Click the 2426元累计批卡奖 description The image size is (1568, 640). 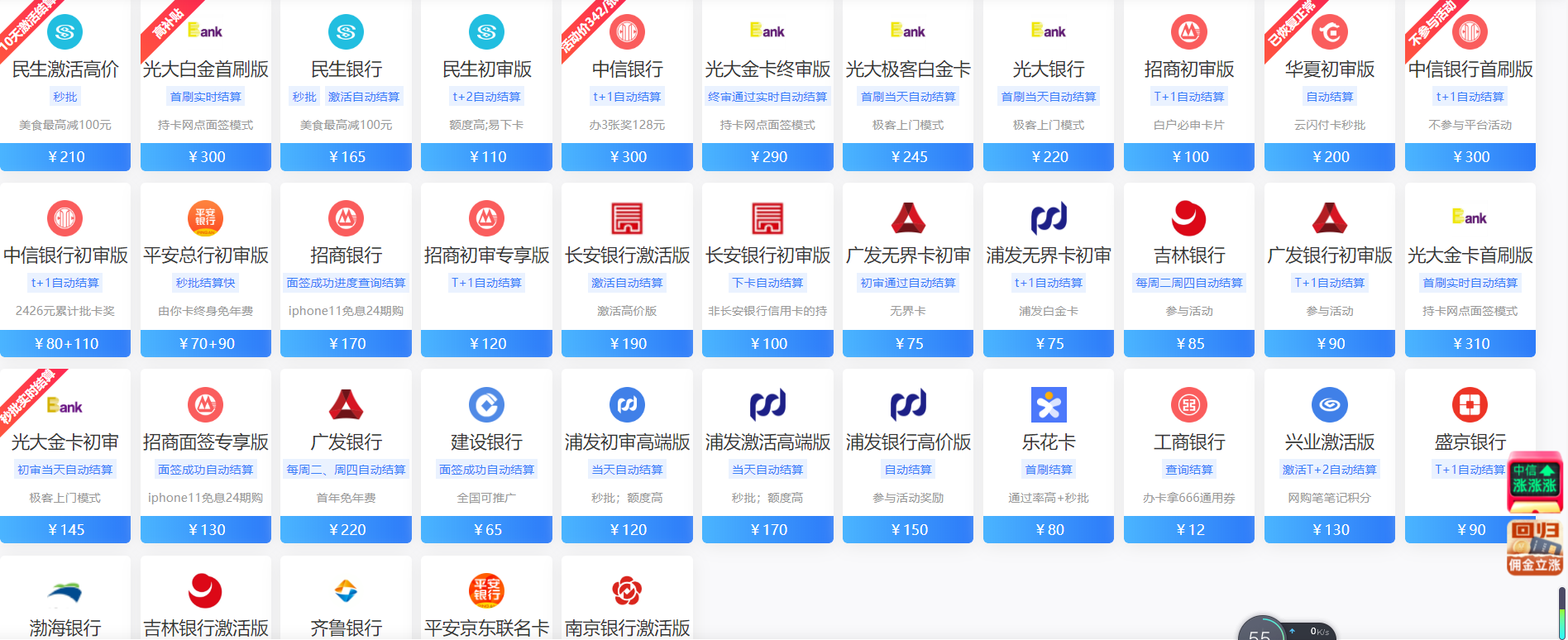pyautogui.click(x=65, y=311)
